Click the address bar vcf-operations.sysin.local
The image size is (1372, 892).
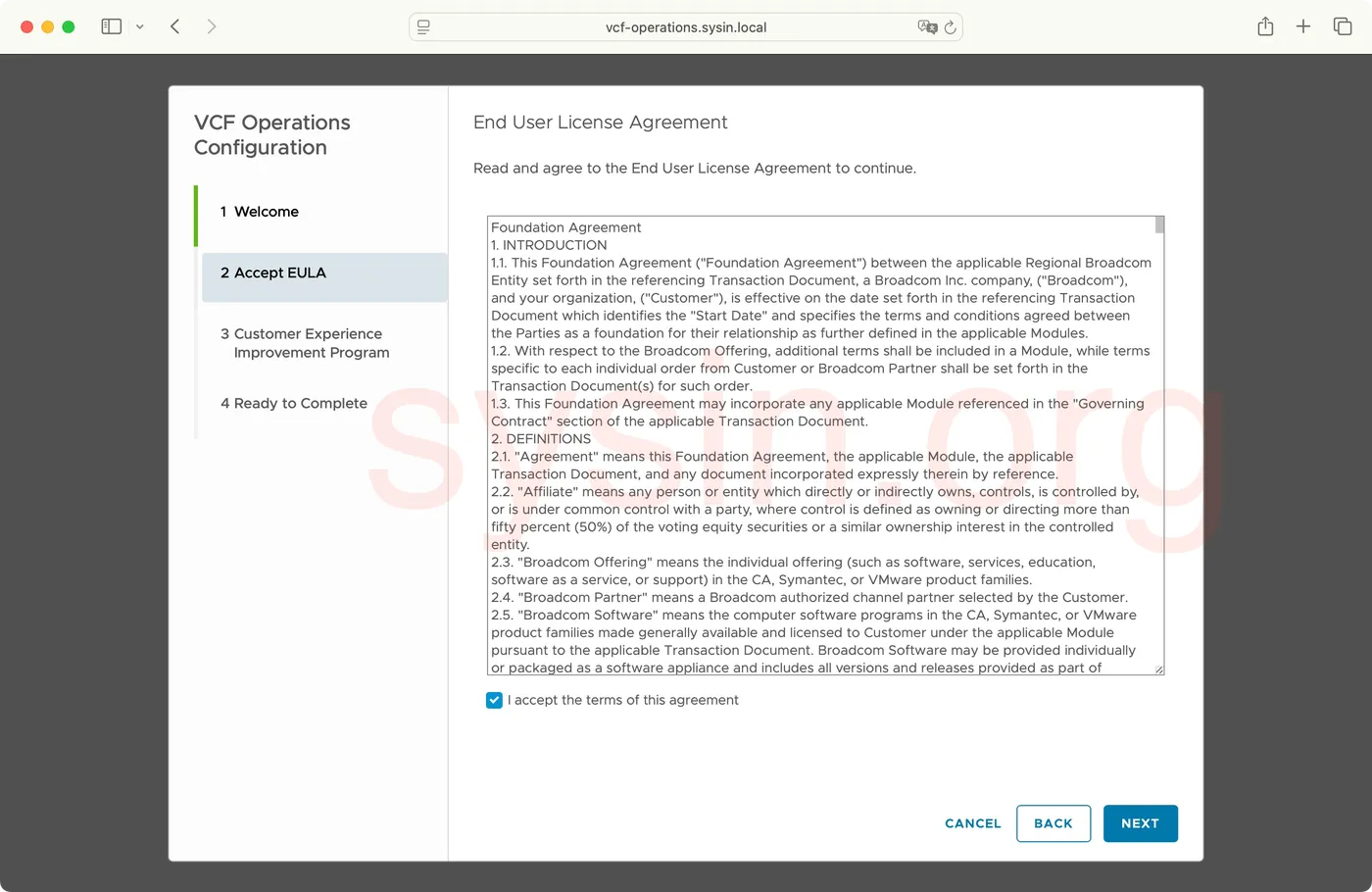[686, 27]
